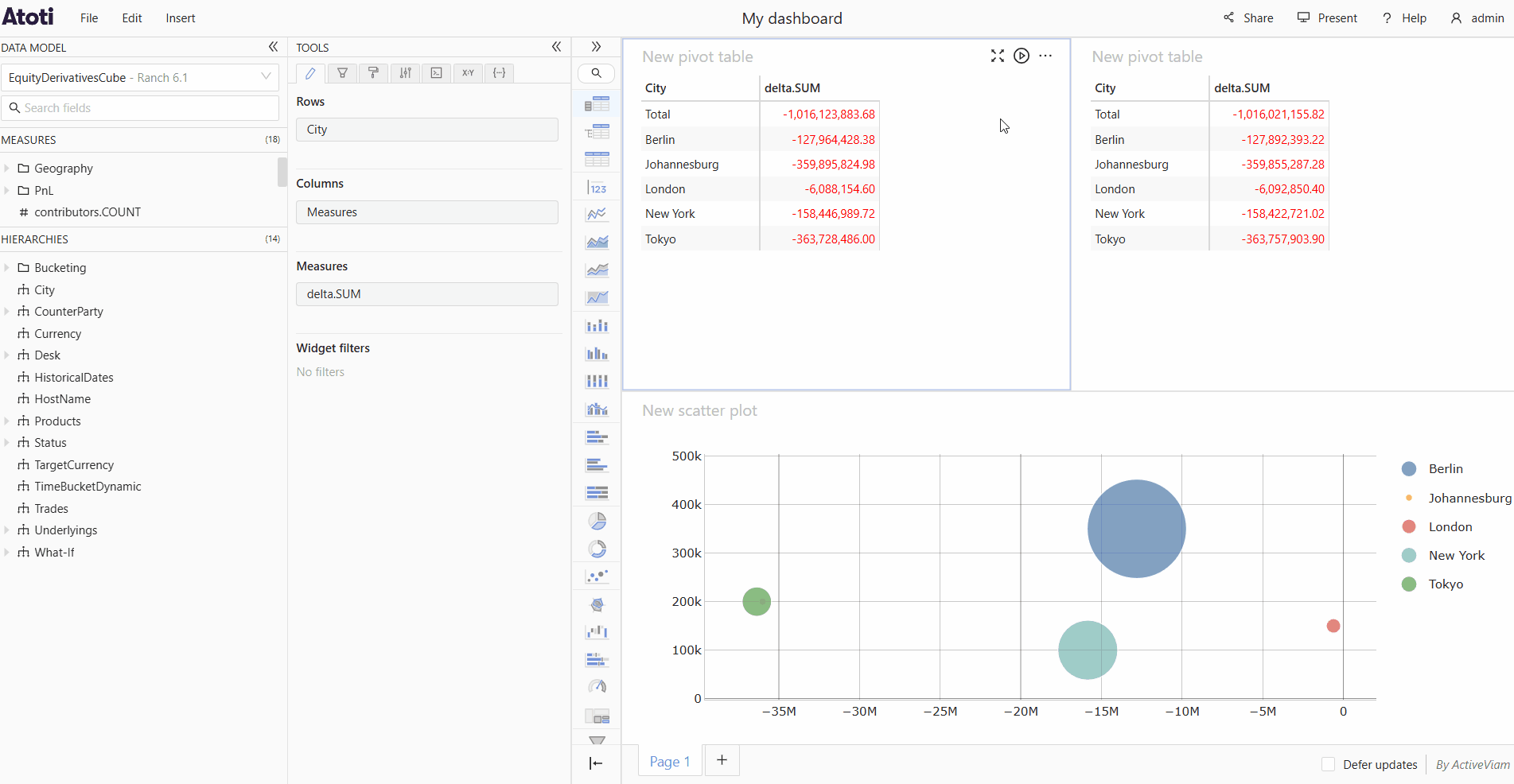Screen dimensions: 1514x784
Task: Open the Insert menu
Action: click(x=181, y=18)
